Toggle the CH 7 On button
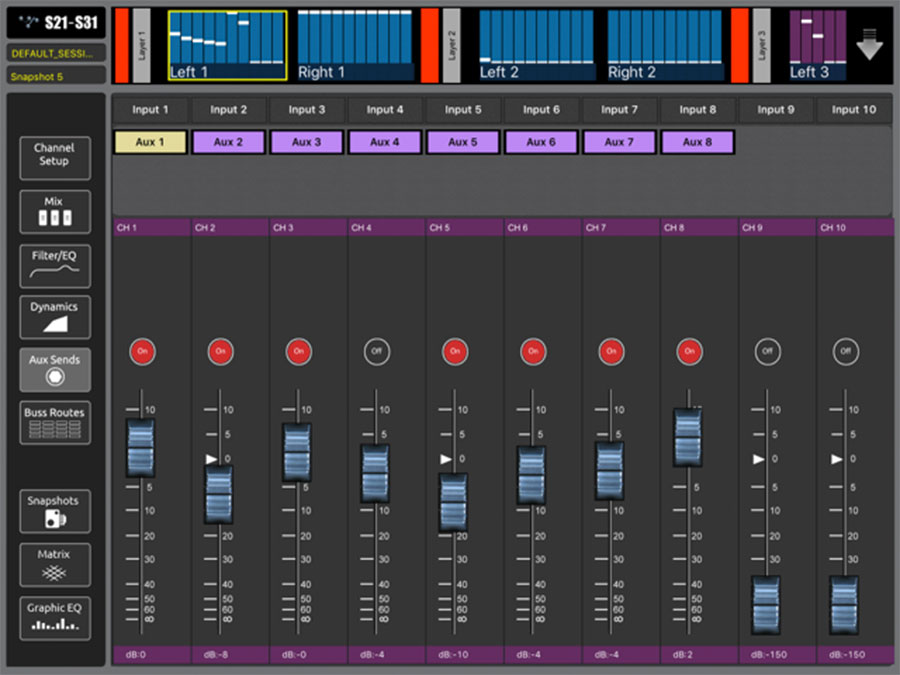Viewport: 900px width, 675px height. pos(611,351)
